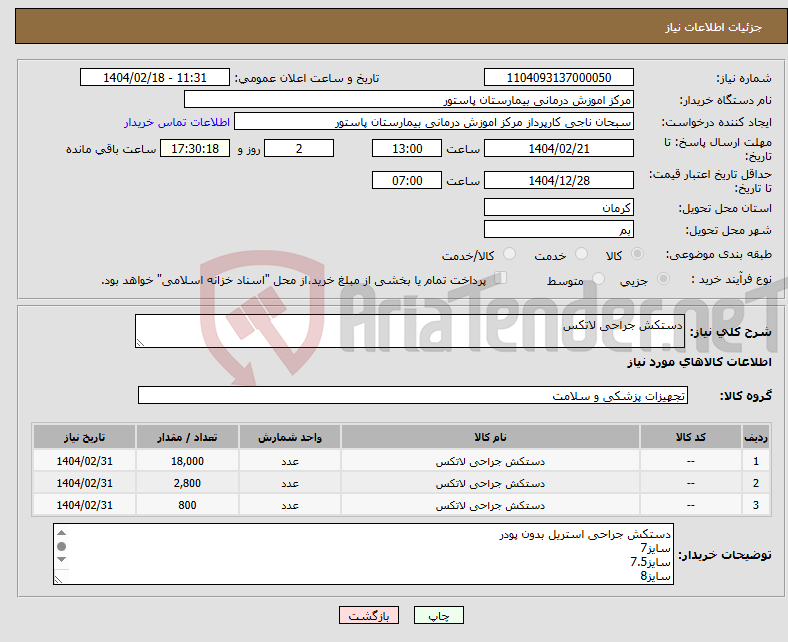
Task: Click the need number field 1104093137000050
Action: [558, 77]
